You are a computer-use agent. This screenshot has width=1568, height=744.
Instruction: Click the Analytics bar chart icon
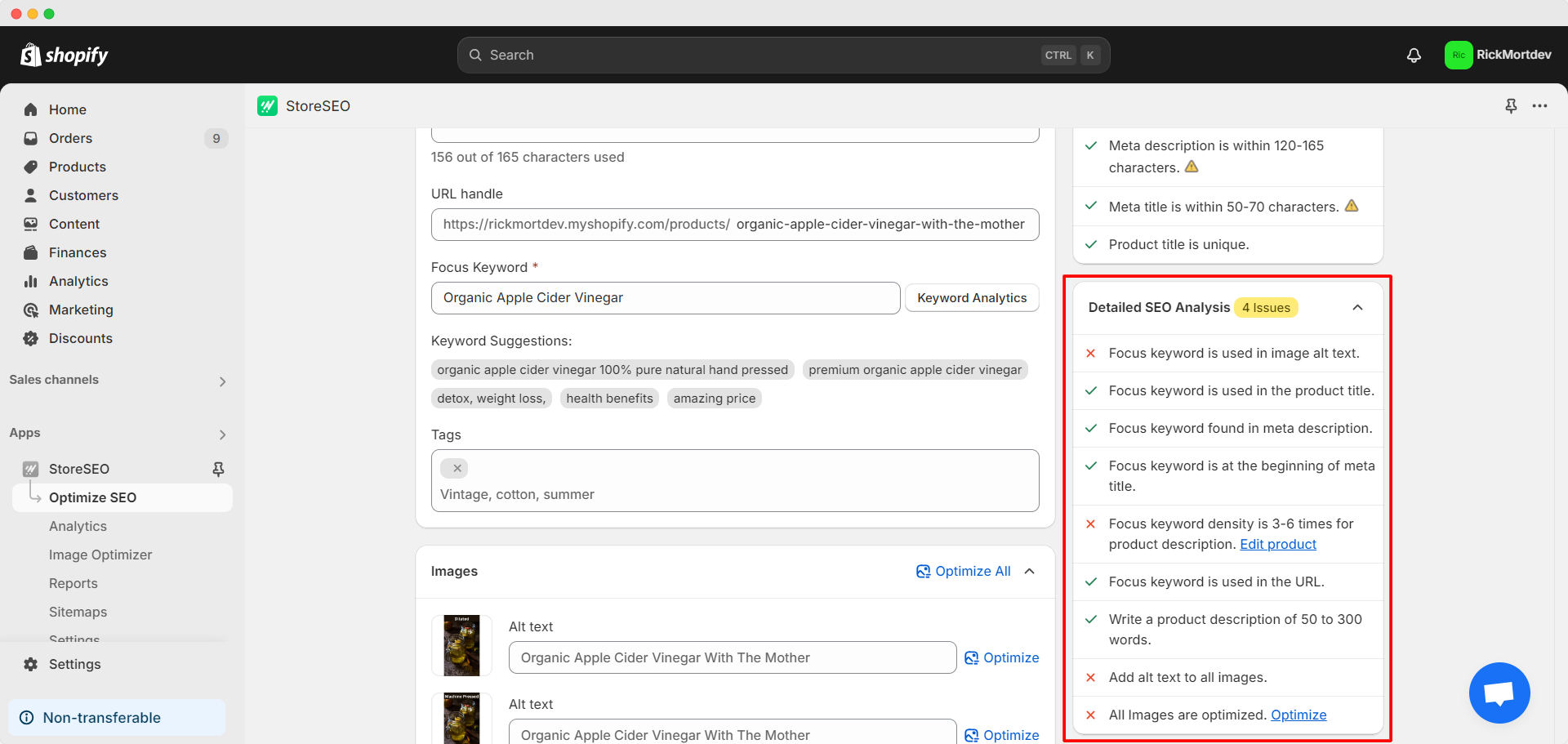[31, 281]
